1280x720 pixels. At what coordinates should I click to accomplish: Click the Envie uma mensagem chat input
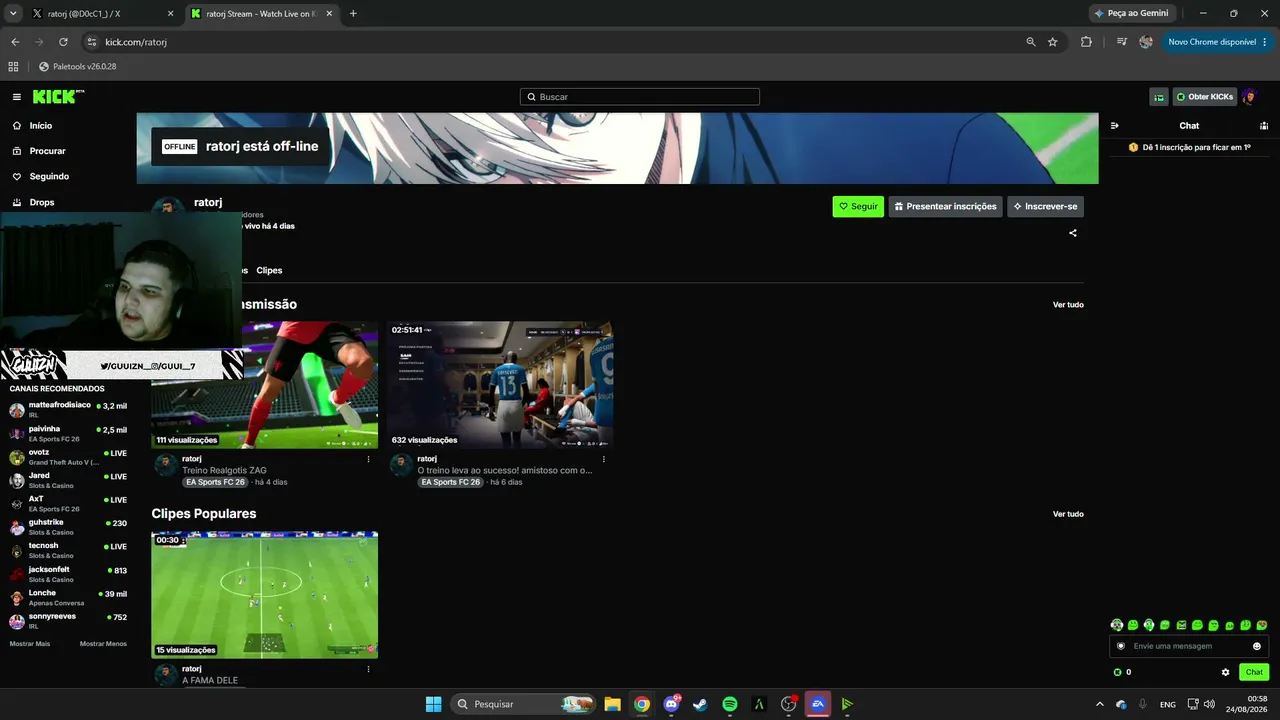click(x=1189, y=646)
